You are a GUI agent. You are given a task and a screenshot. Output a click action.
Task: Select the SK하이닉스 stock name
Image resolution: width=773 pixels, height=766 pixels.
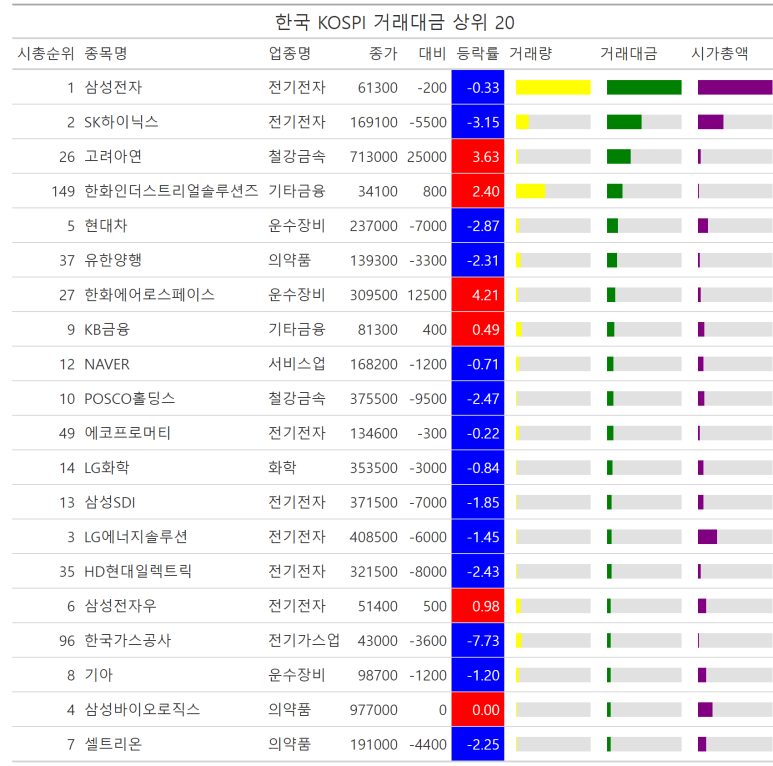(x=121, y=122)
